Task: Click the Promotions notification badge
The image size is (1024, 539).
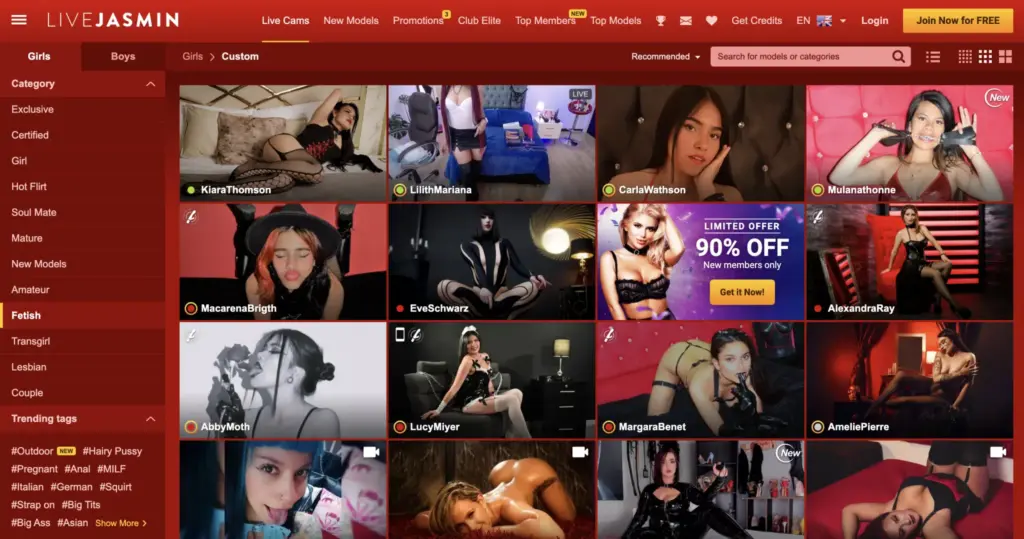Action: point(446,14)
